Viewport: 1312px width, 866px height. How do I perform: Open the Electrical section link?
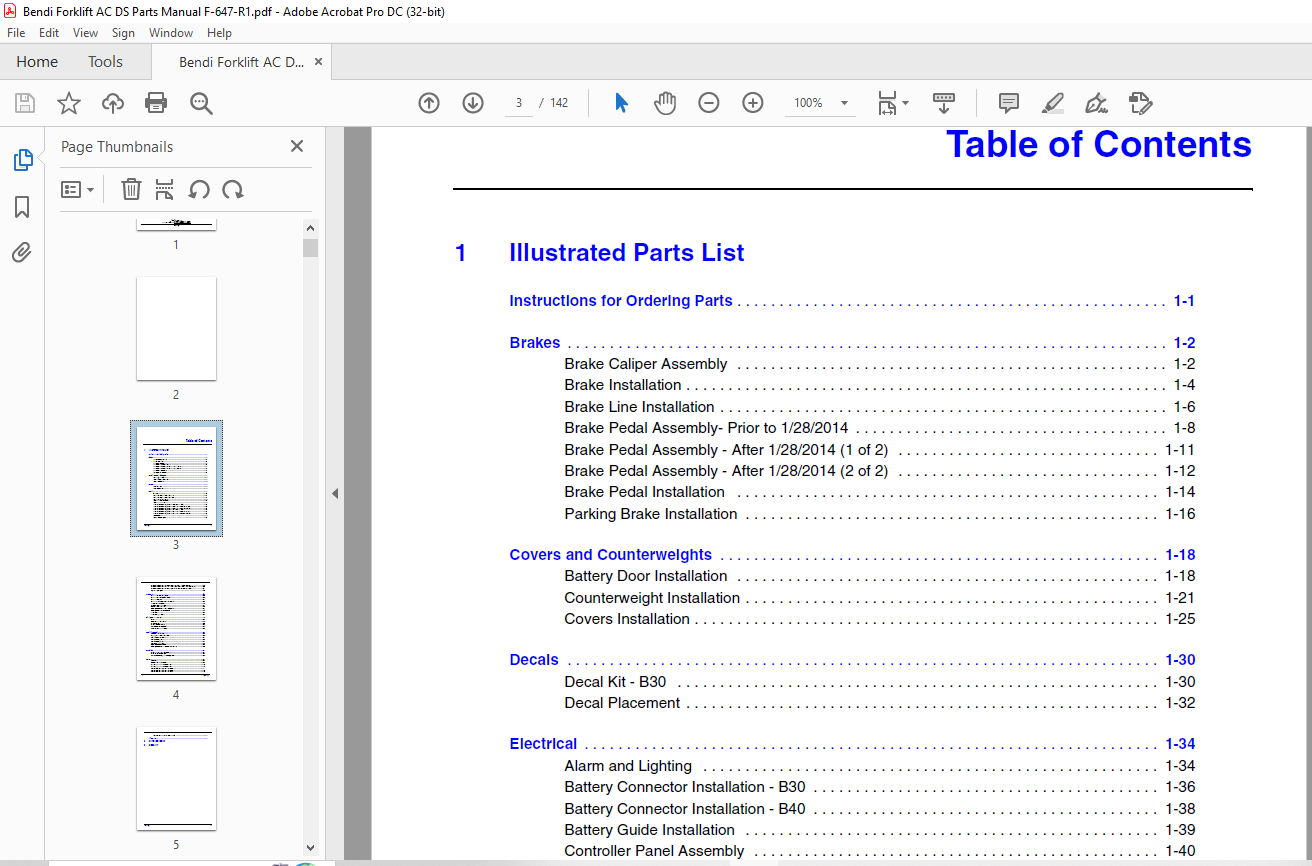(x=543, y=744)
